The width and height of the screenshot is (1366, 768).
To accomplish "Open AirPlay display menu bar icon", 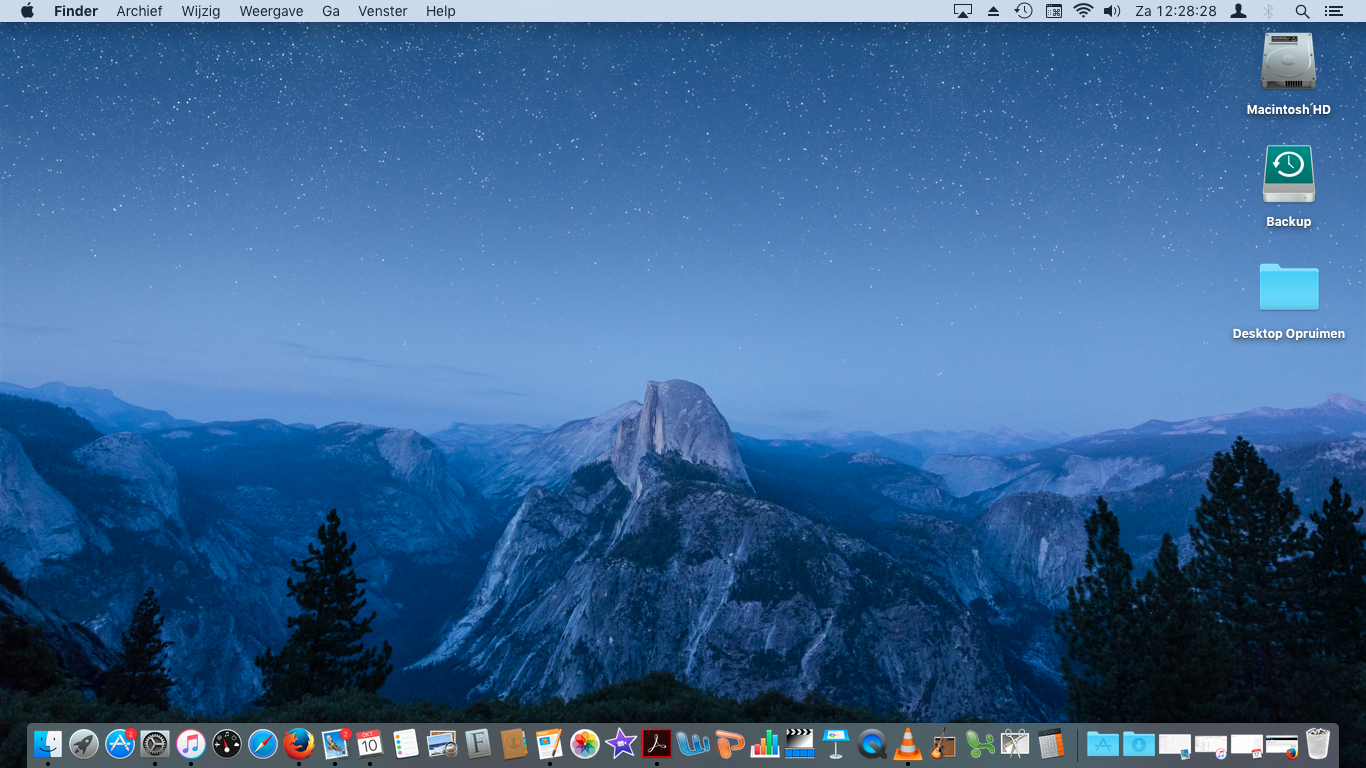I will 963,11.
